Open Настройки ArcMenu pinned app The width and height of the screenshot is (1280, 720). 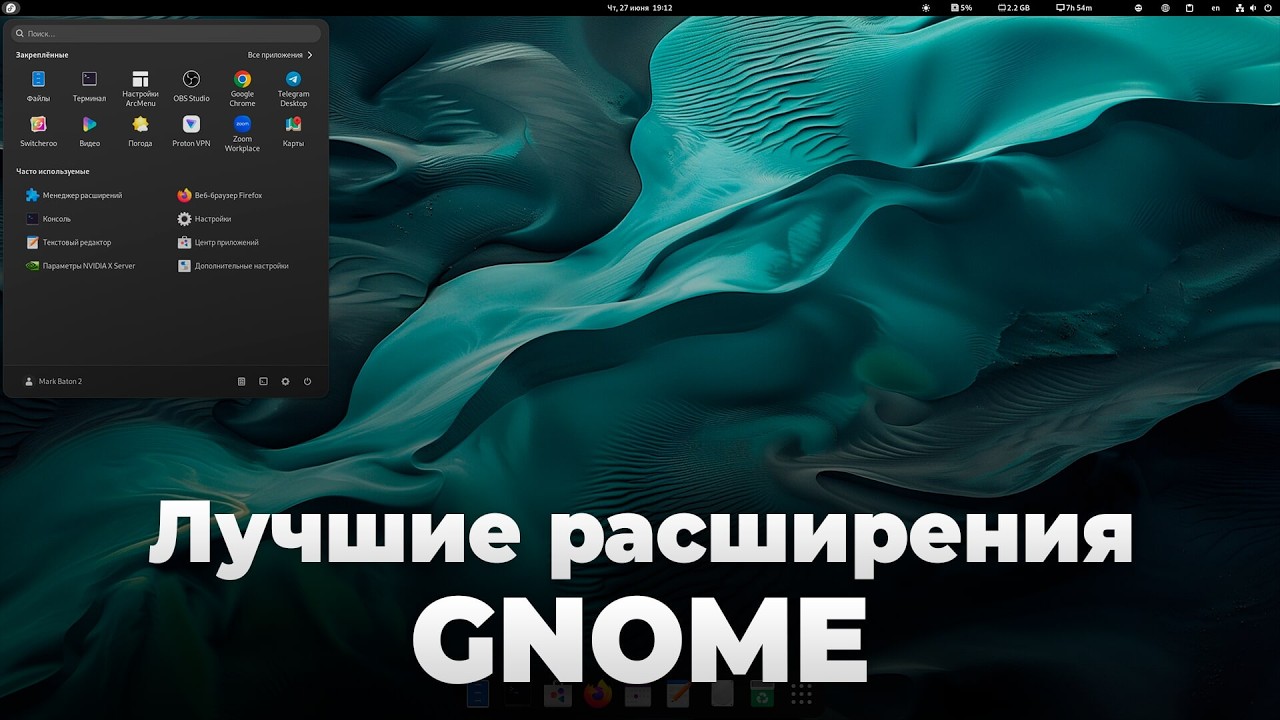tap(140, 88)
